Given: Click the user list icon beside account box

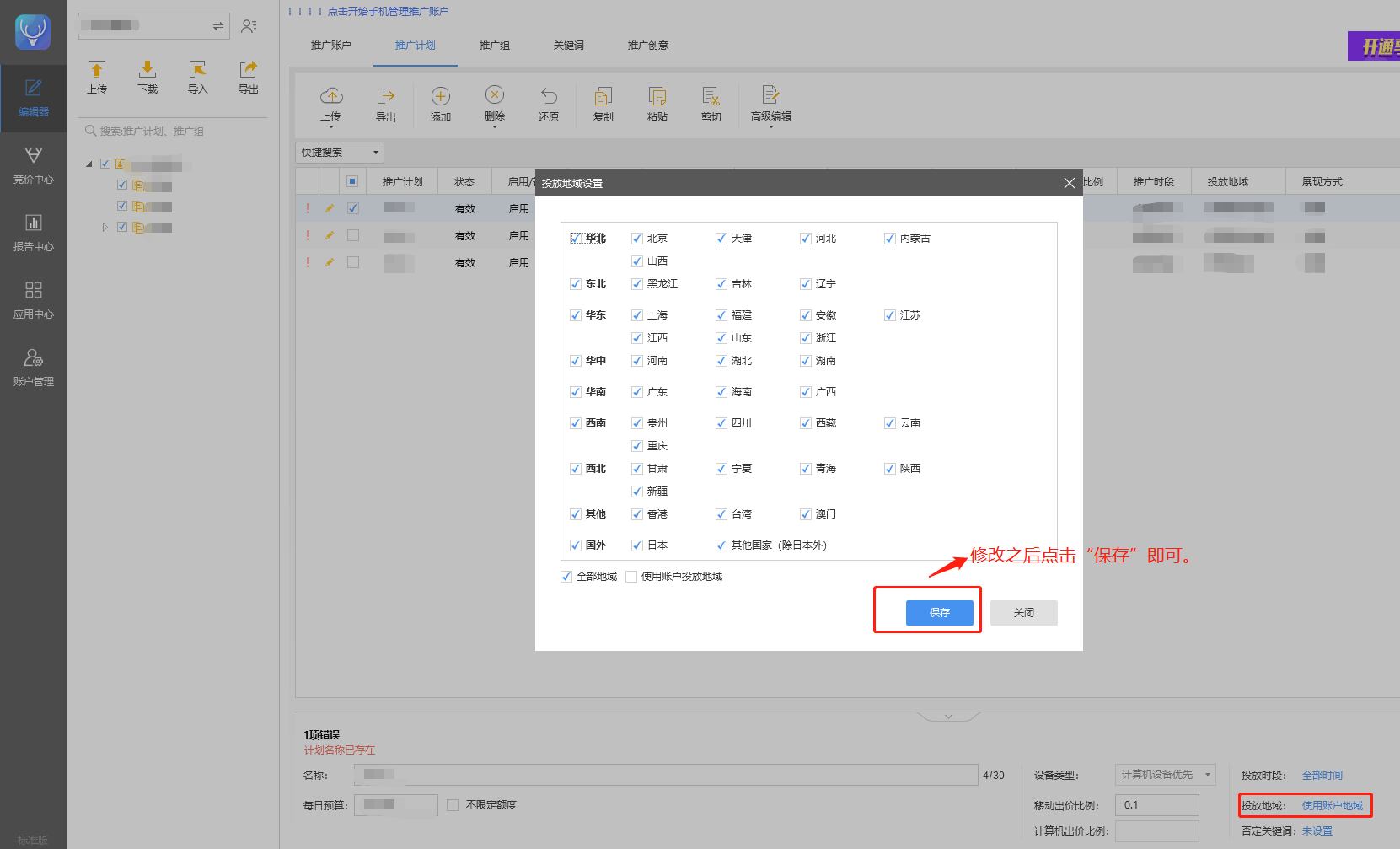Looking at the screenshot, I should (x=249, y=26).
